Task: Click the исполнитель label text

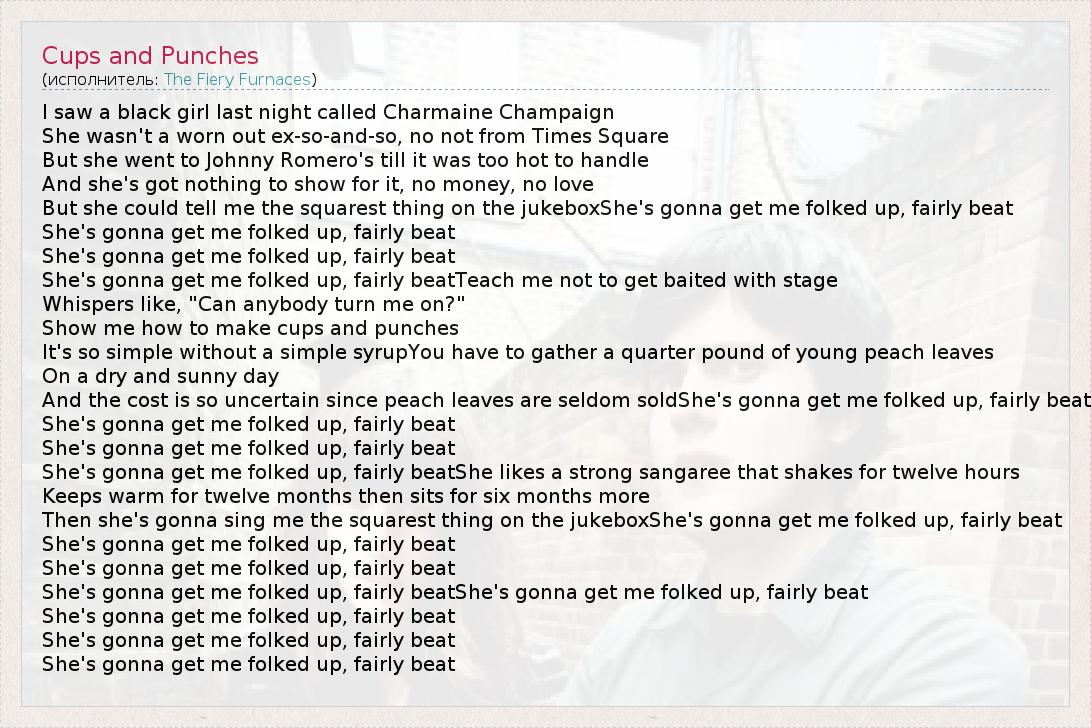Action: click(100, 79)
